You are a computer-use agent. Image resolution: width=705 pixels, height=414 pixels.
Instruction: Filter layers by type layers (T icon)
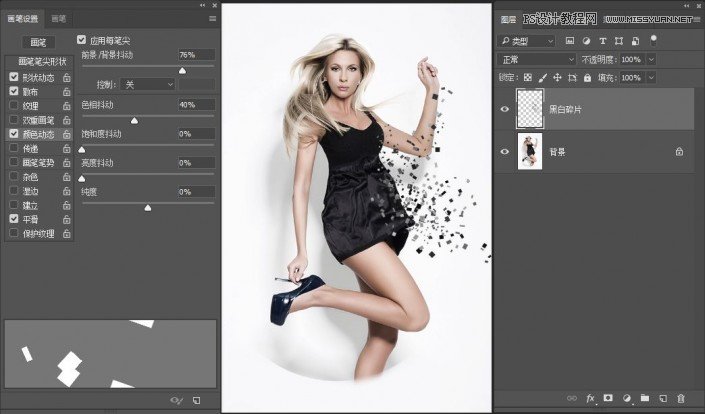pos(603,41)
